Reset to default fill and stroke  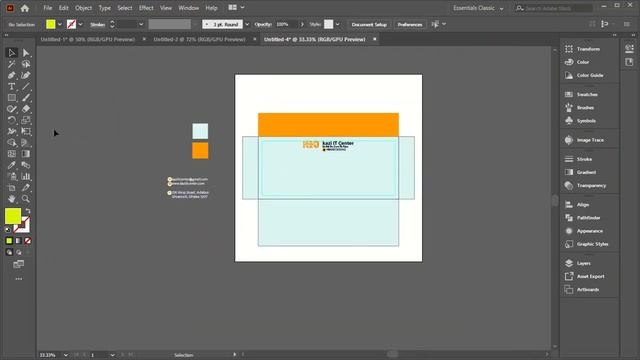pyautogui.click(x=8, y=230)
